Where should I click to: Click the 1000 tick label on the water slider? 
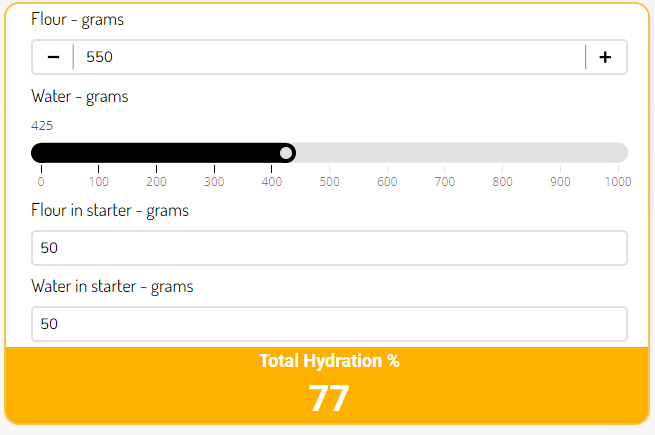[x=617, y=182]
